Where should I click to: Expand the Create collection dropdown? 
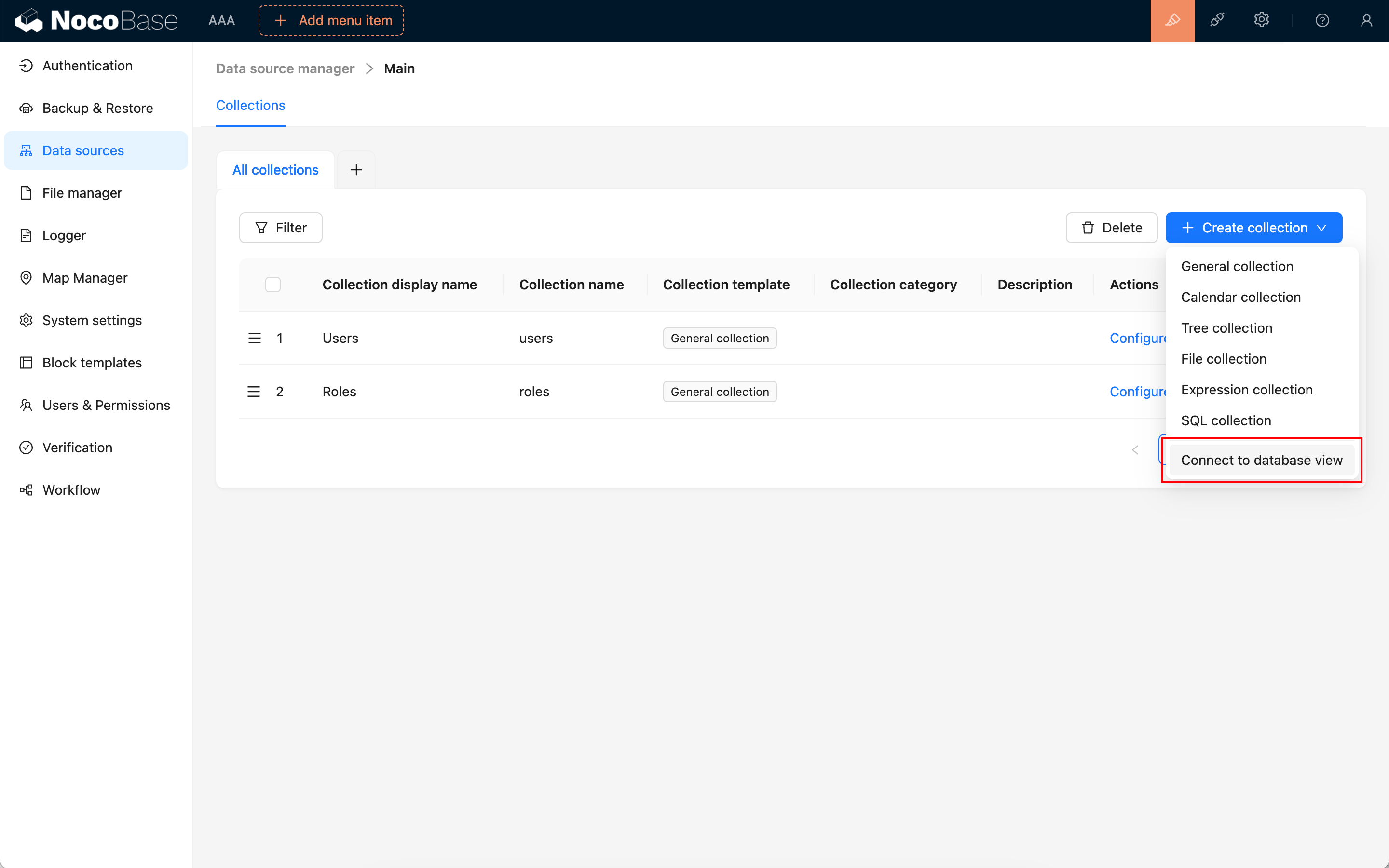1253,228
